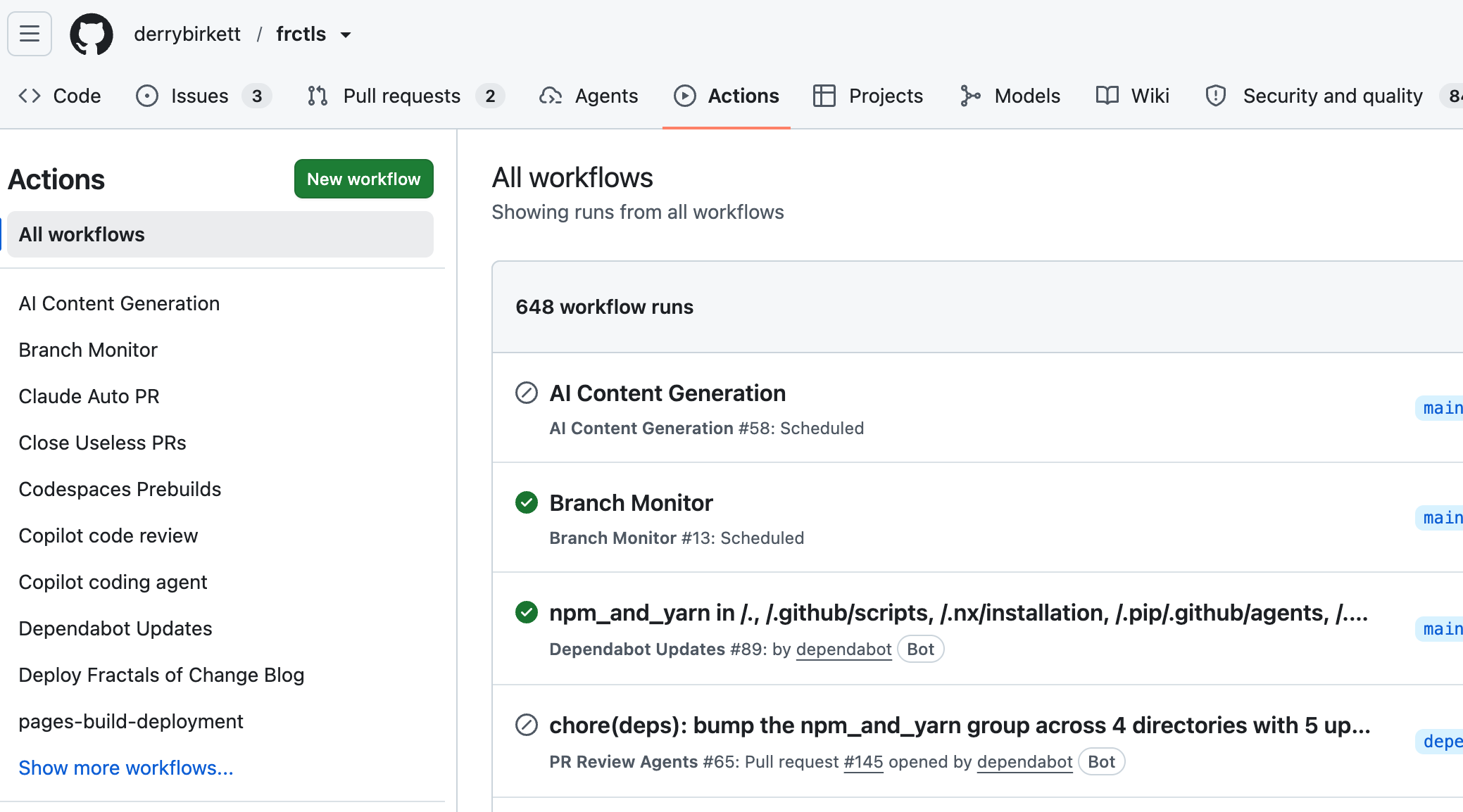This screenshot has width=1463, height=812.
Task: Open the hamburger navigation menu
Action: coord(30,34)
